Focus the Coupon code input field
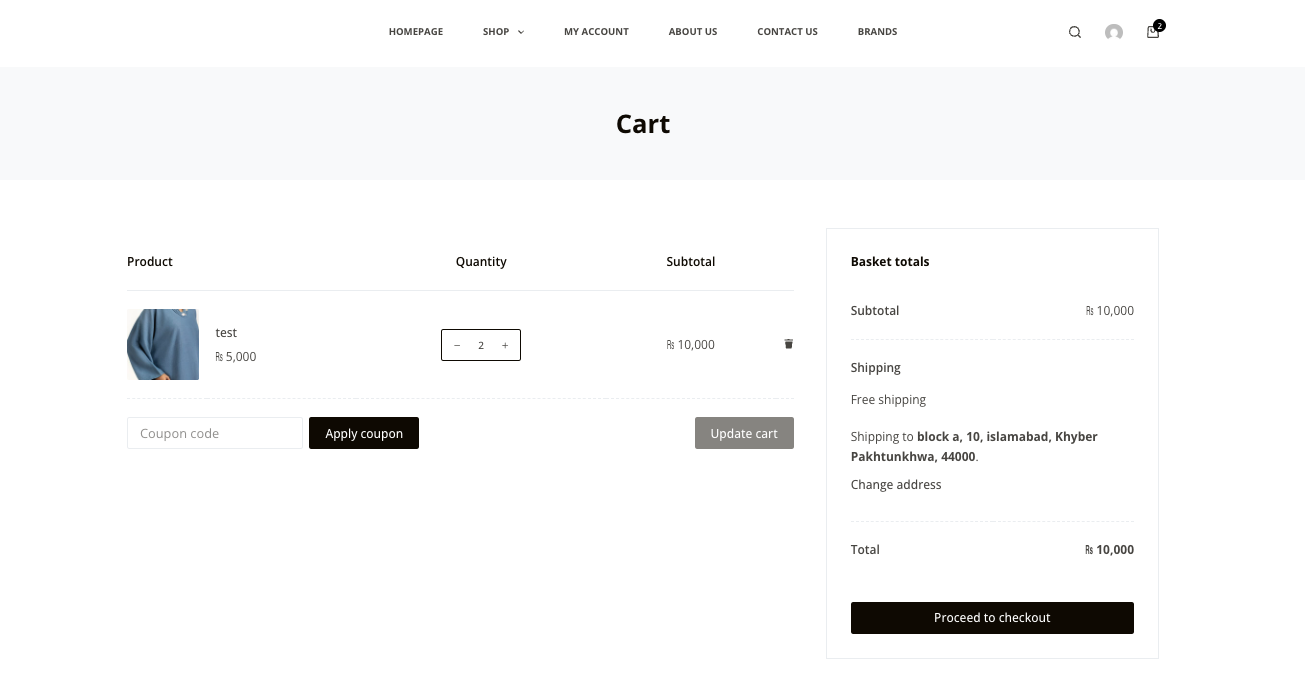 coord(214,433)
